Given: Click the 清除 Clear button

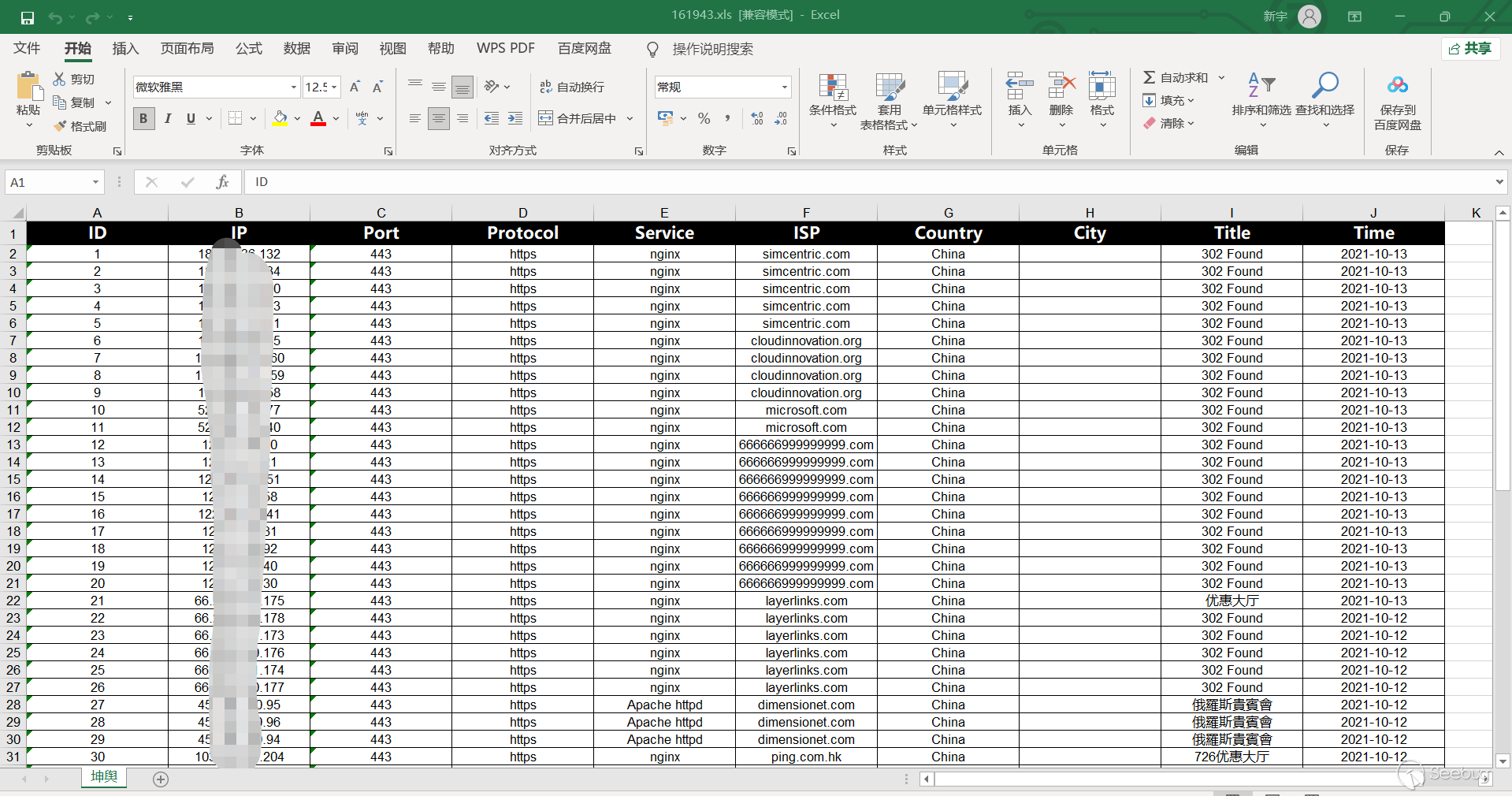Looking at the screenshot, I should (1168, 123).
